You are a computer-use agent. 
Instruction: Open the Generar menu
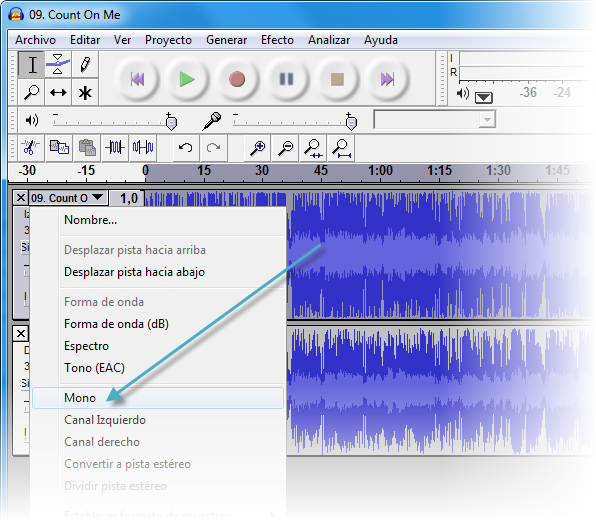pyautogui.click(x=227, y=40)
